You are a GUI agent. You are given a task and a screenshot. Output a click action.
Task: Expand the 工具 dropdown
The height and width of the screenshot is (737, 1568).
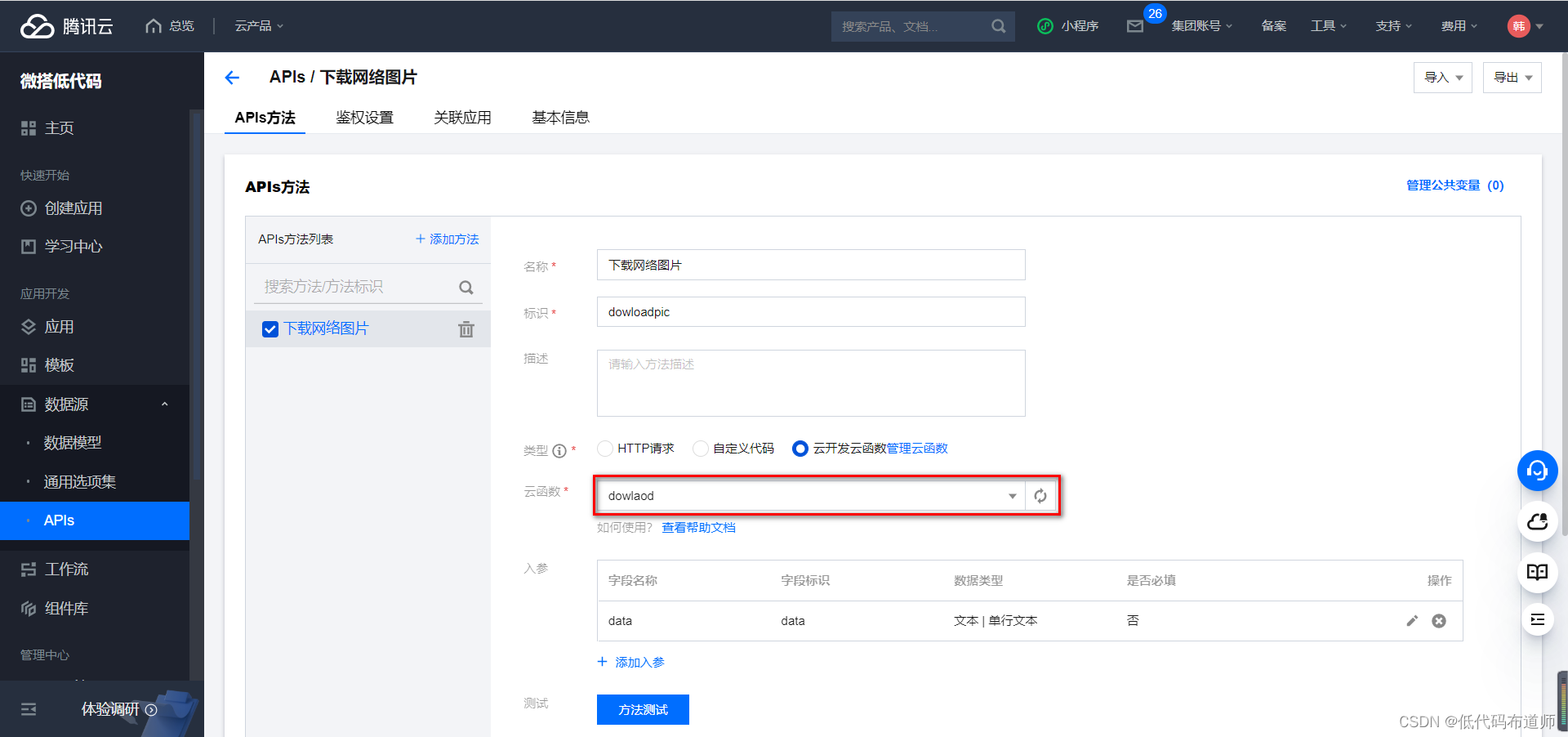tap(1328, 26)
